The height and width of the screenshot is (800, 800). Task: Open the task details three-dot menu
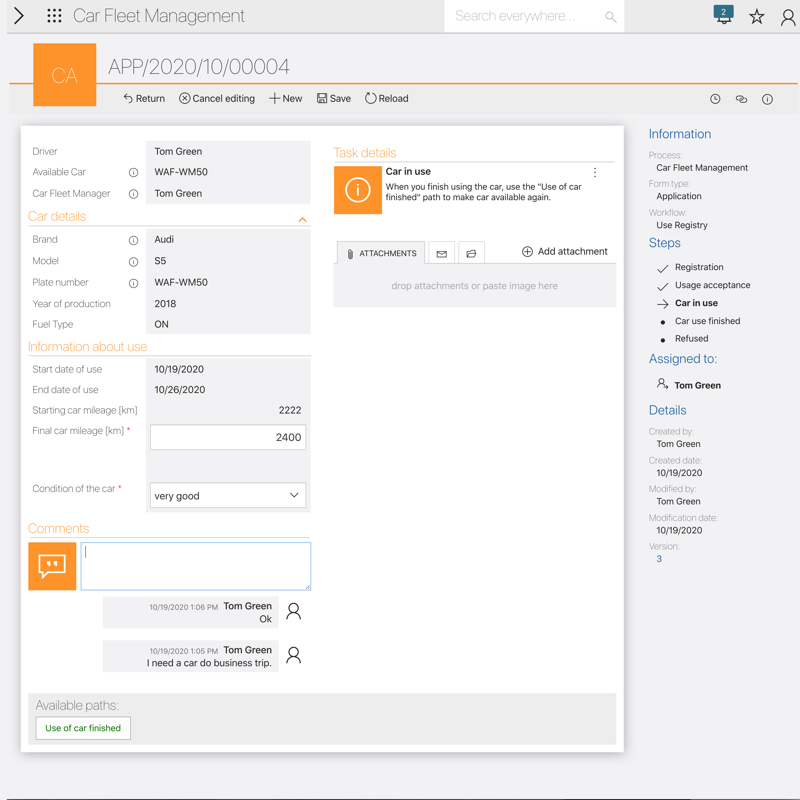[595, 173]
